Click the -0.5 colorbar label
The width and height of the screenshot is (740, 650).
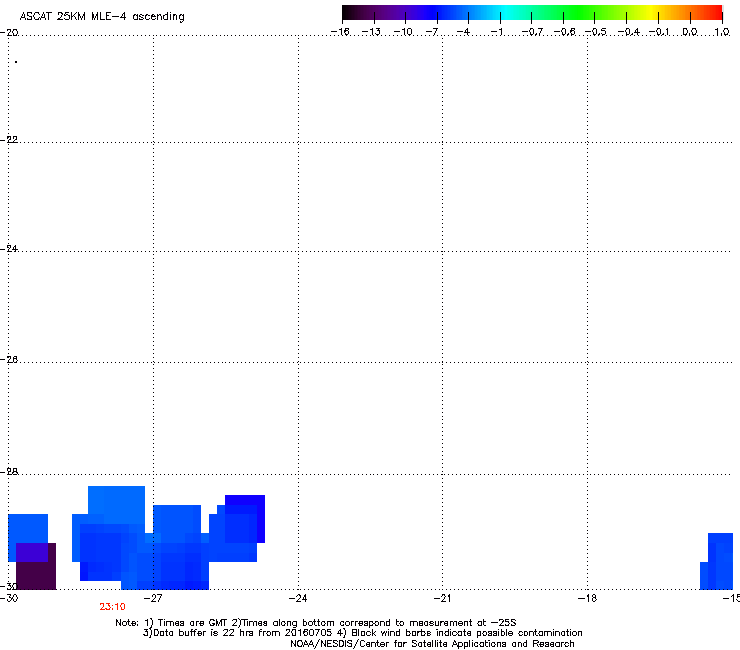click(x=596, y=32)
